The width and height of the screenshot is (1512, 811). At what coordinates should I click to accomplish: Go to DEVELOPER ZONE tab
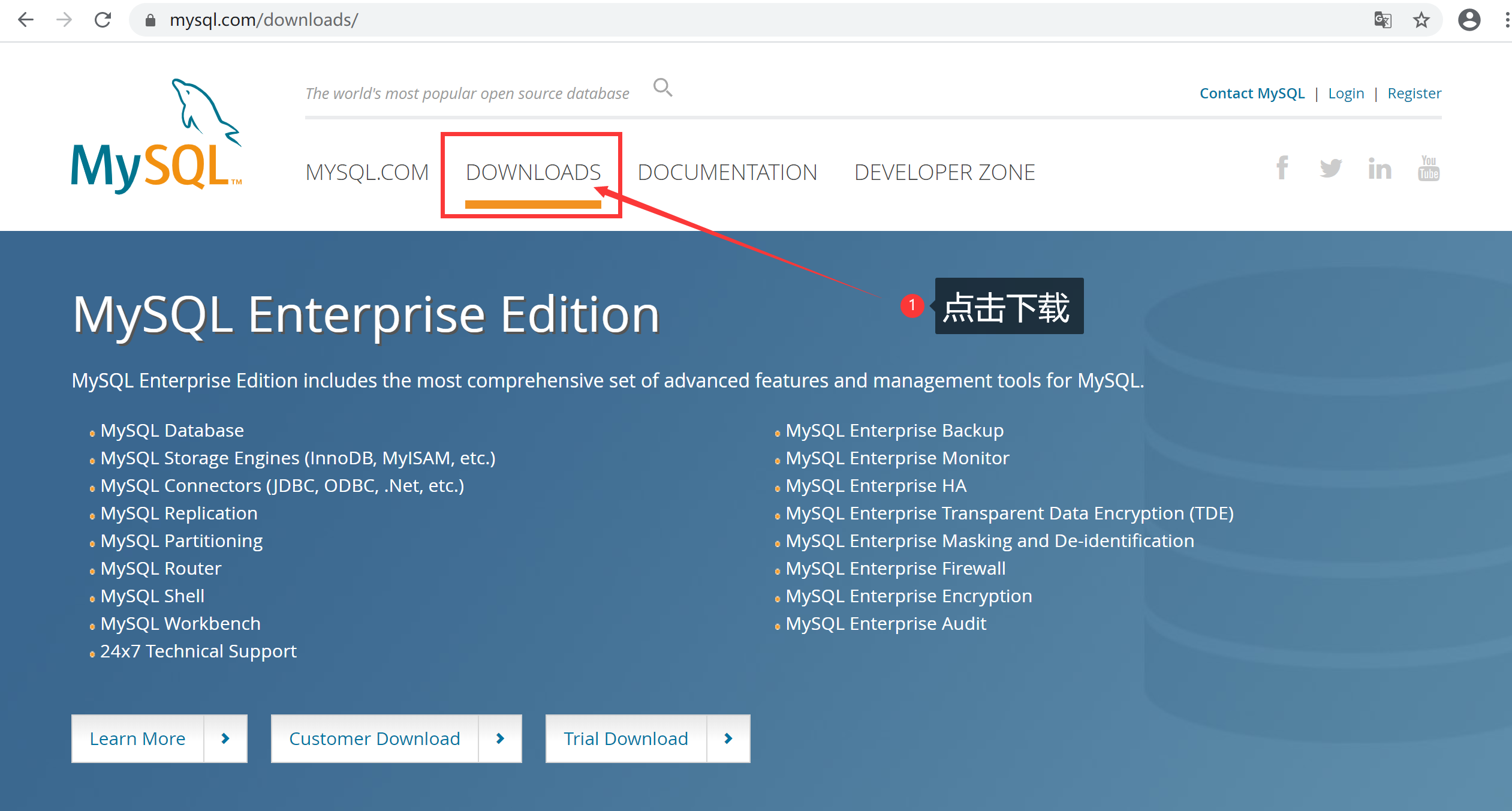944,173
